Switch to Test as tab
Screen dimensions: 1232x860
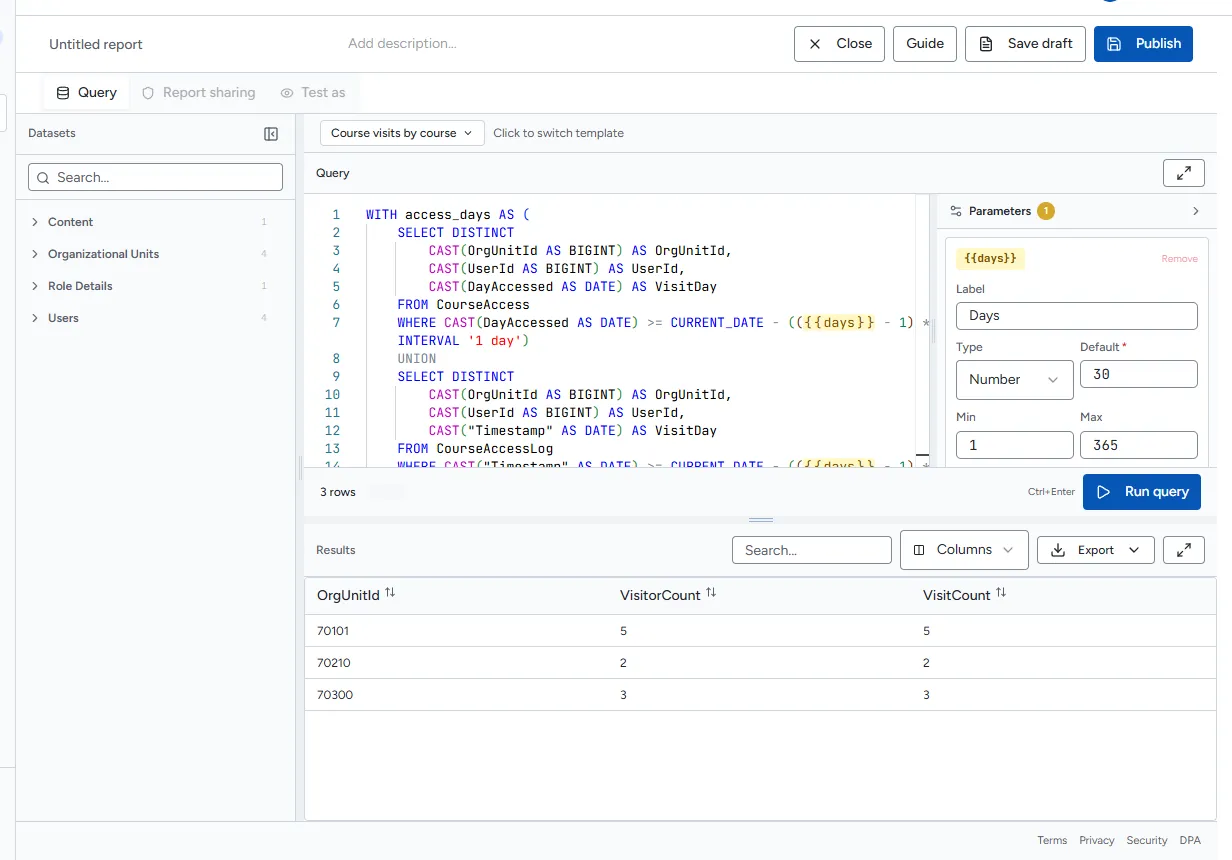[x=313, y=93]
